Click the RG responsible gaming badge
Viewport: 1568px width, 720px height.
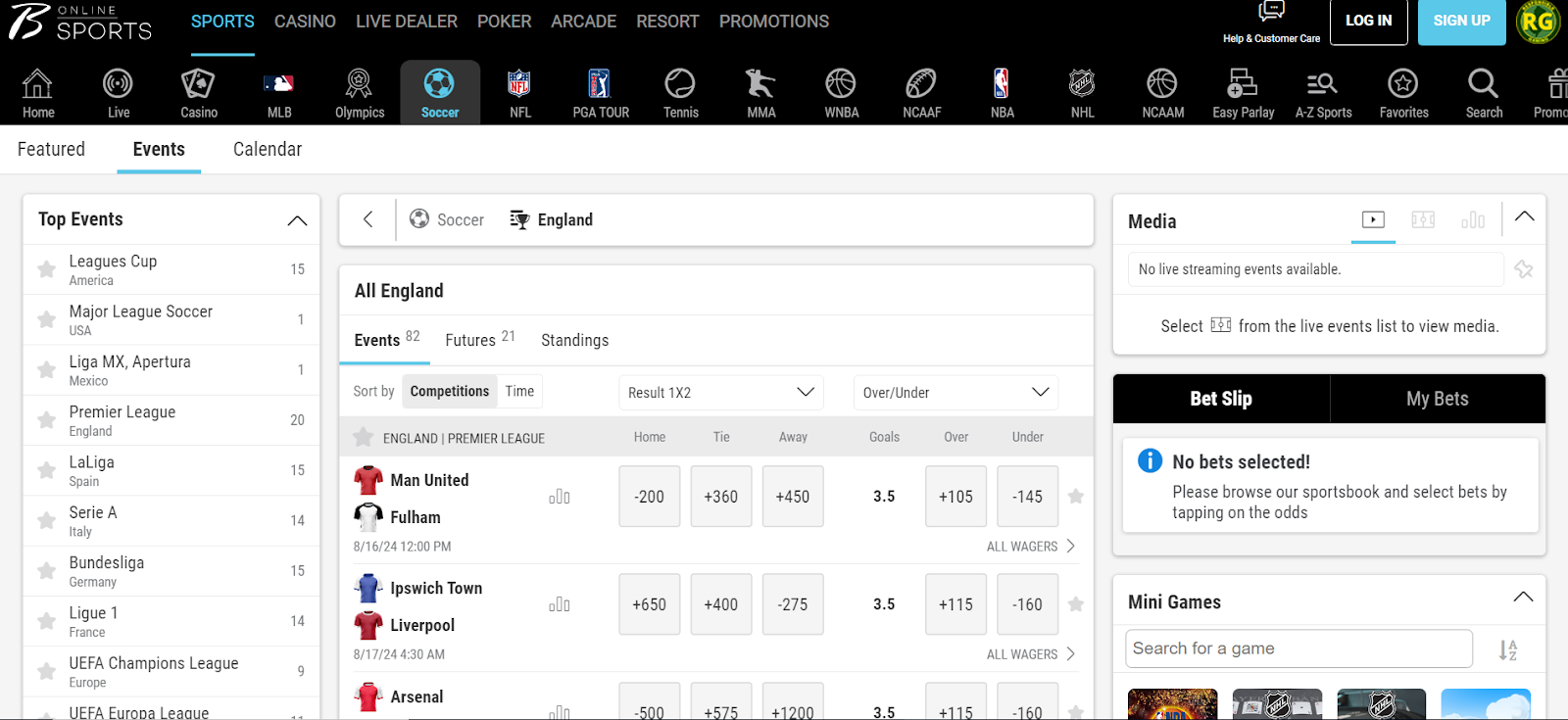point(1538,23)
